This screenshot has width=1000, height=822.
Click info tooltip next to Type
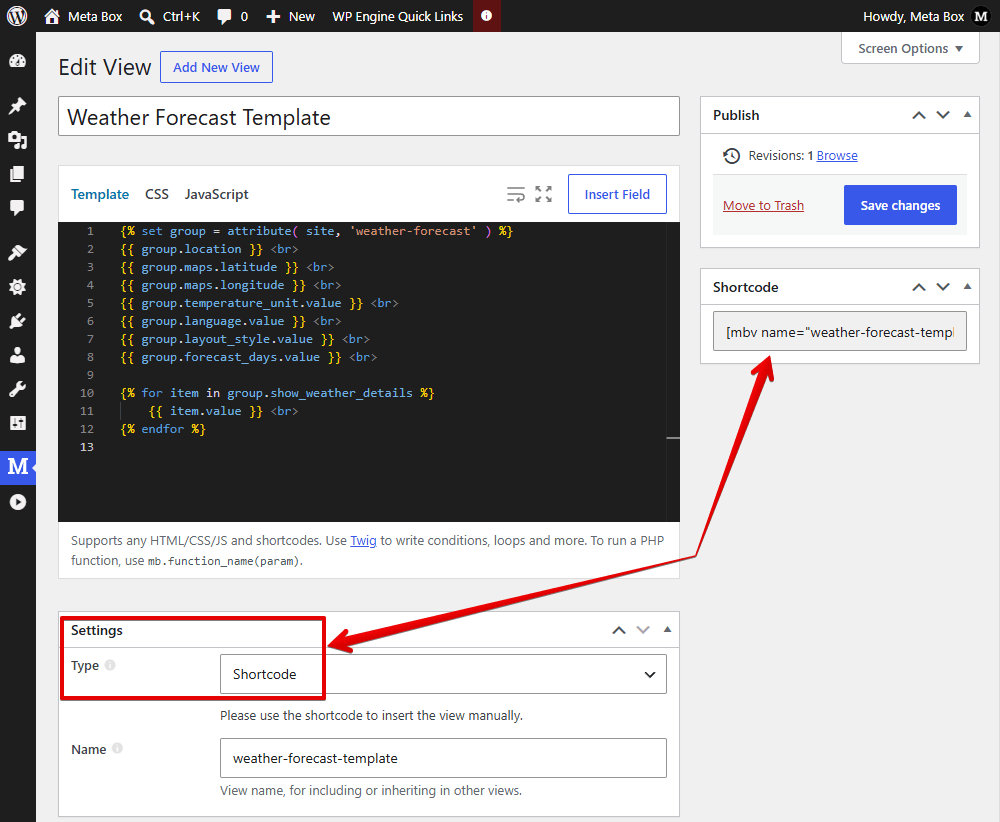click(110, 665)
